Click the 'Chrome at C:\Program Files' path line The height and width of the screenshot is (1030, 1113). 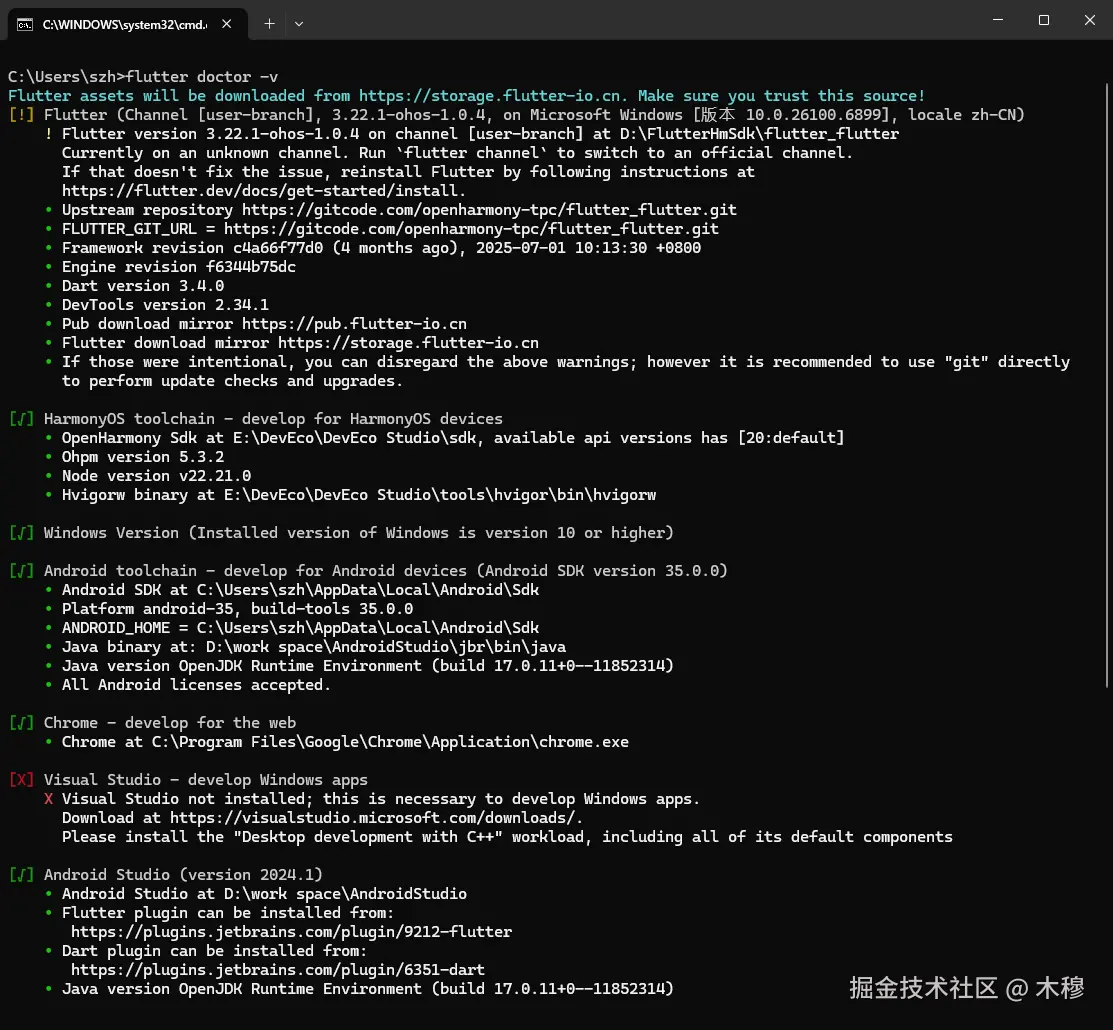coord(345,743)
